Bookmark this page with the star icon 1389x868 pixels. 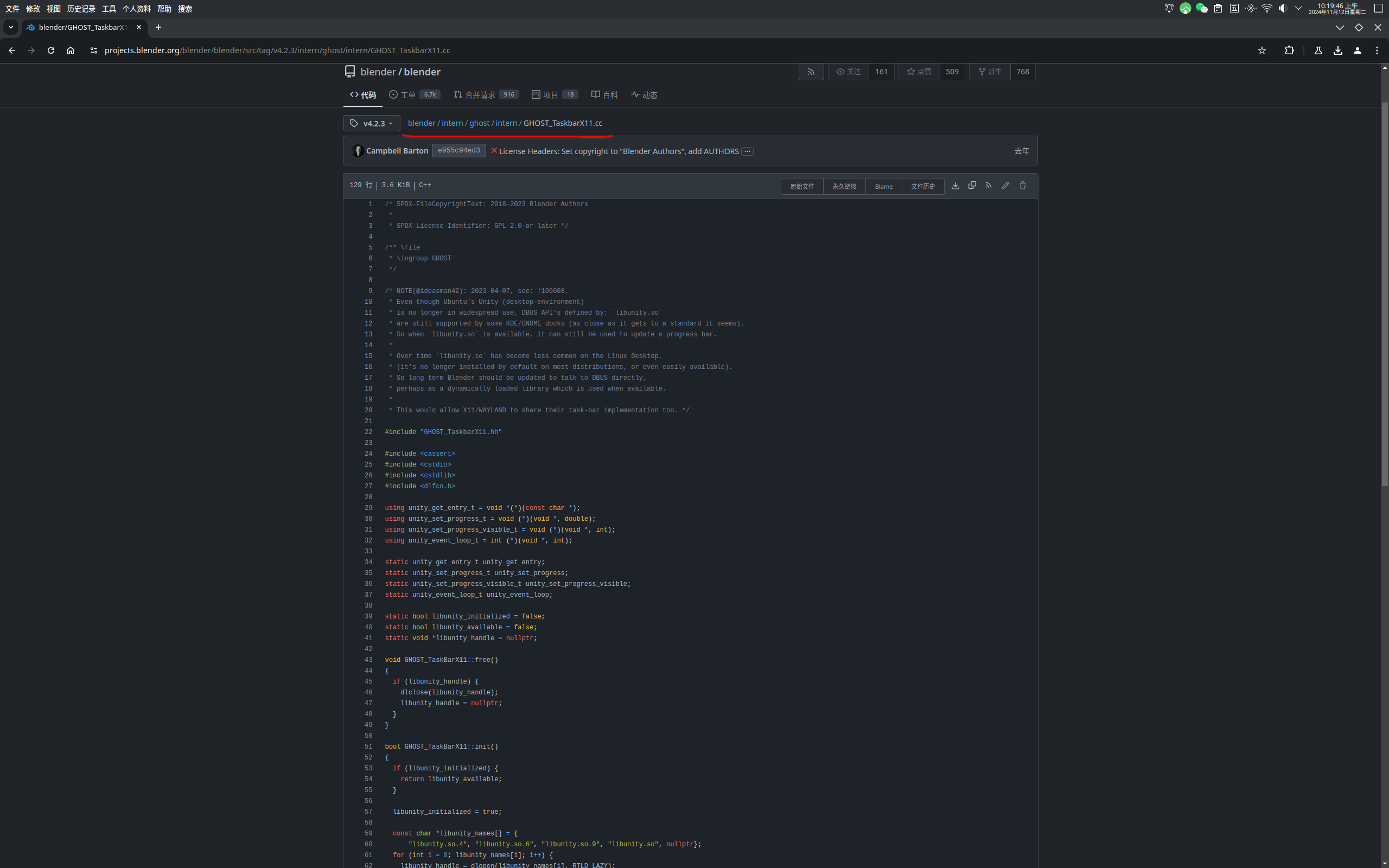click(1261, 50)
